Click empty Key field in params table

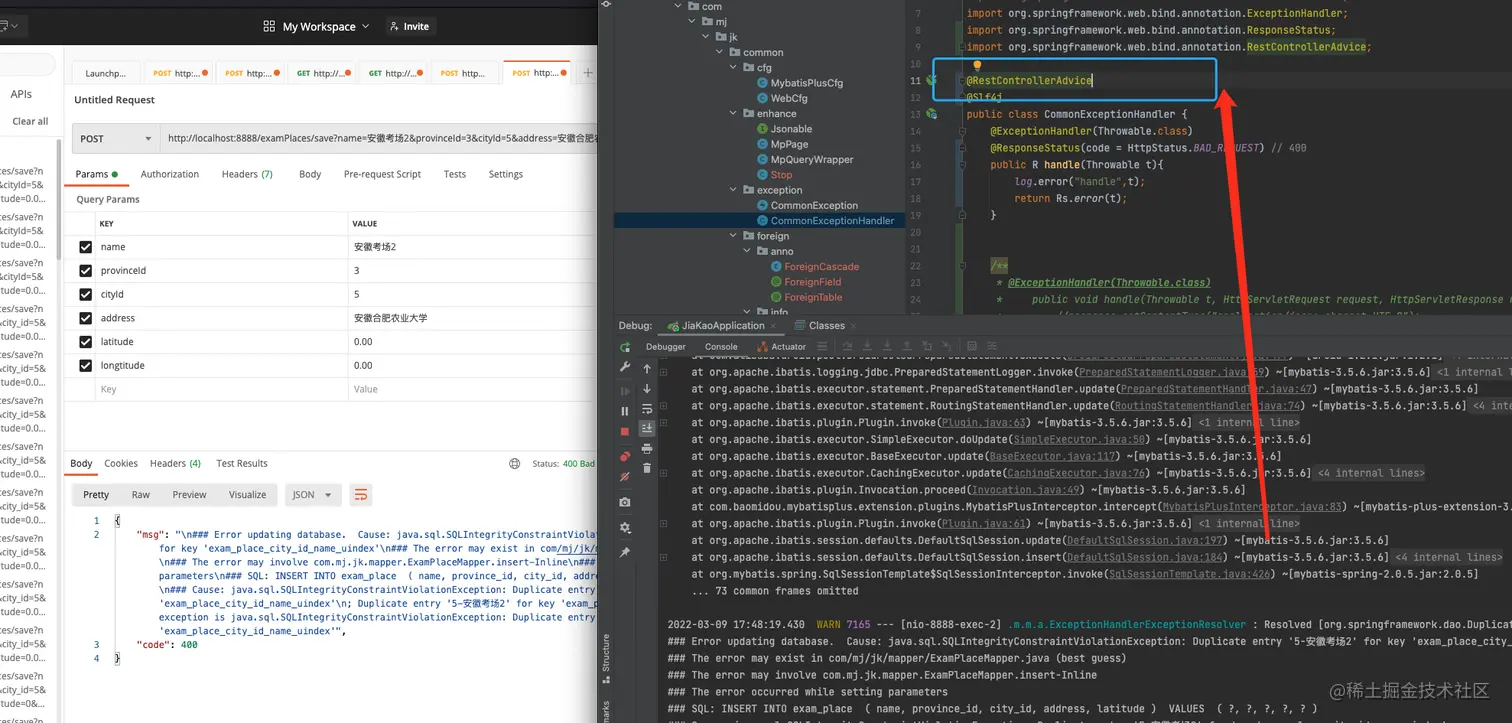[x=222, y=389]
